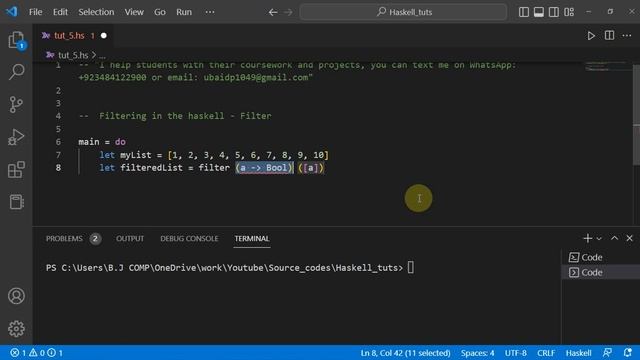Open the Run menu
This screenshot has width=640, height=360.
pos(184,12)
